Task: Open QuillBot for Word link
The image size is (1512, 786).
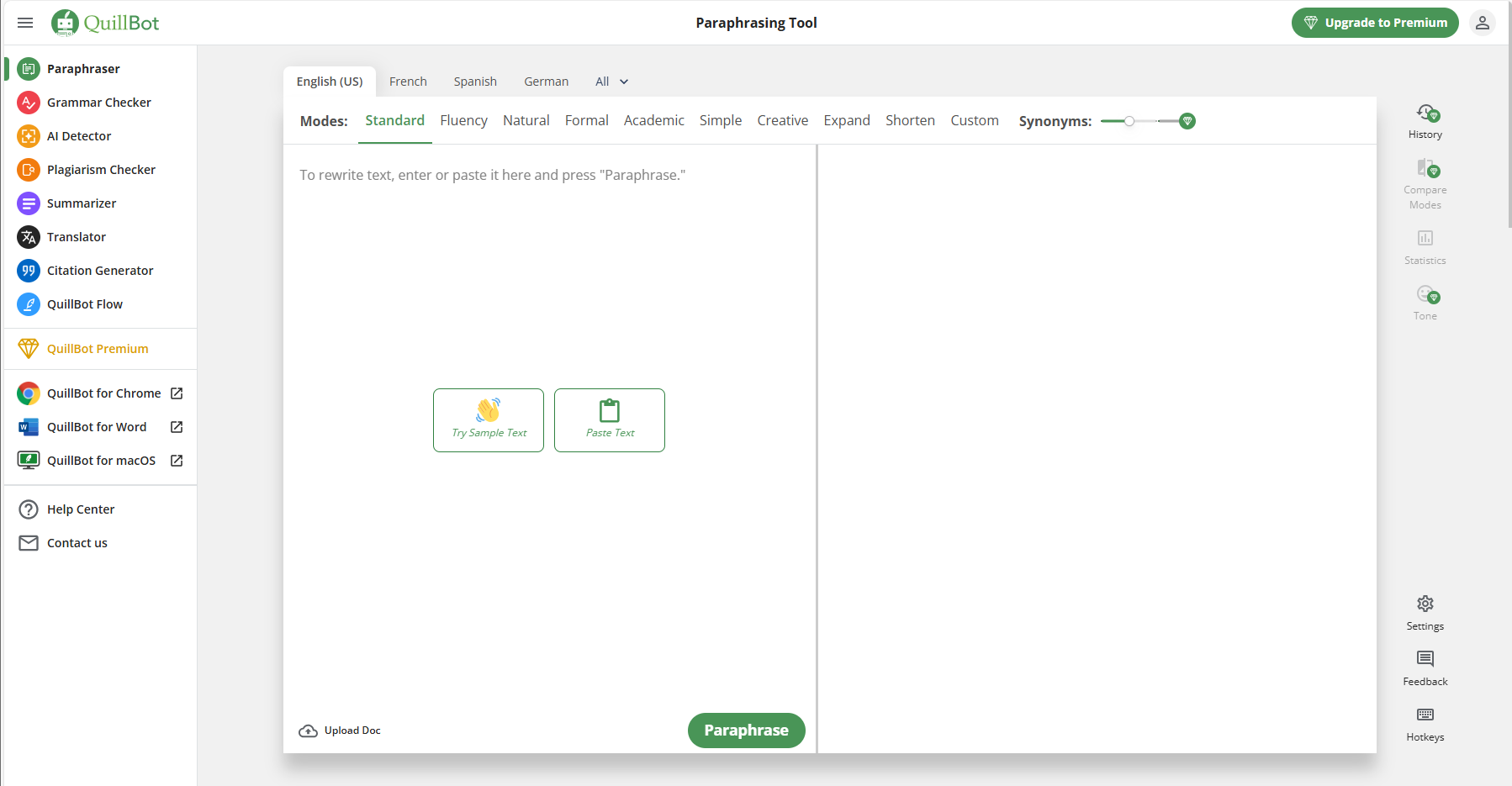Action: point(101,427)
